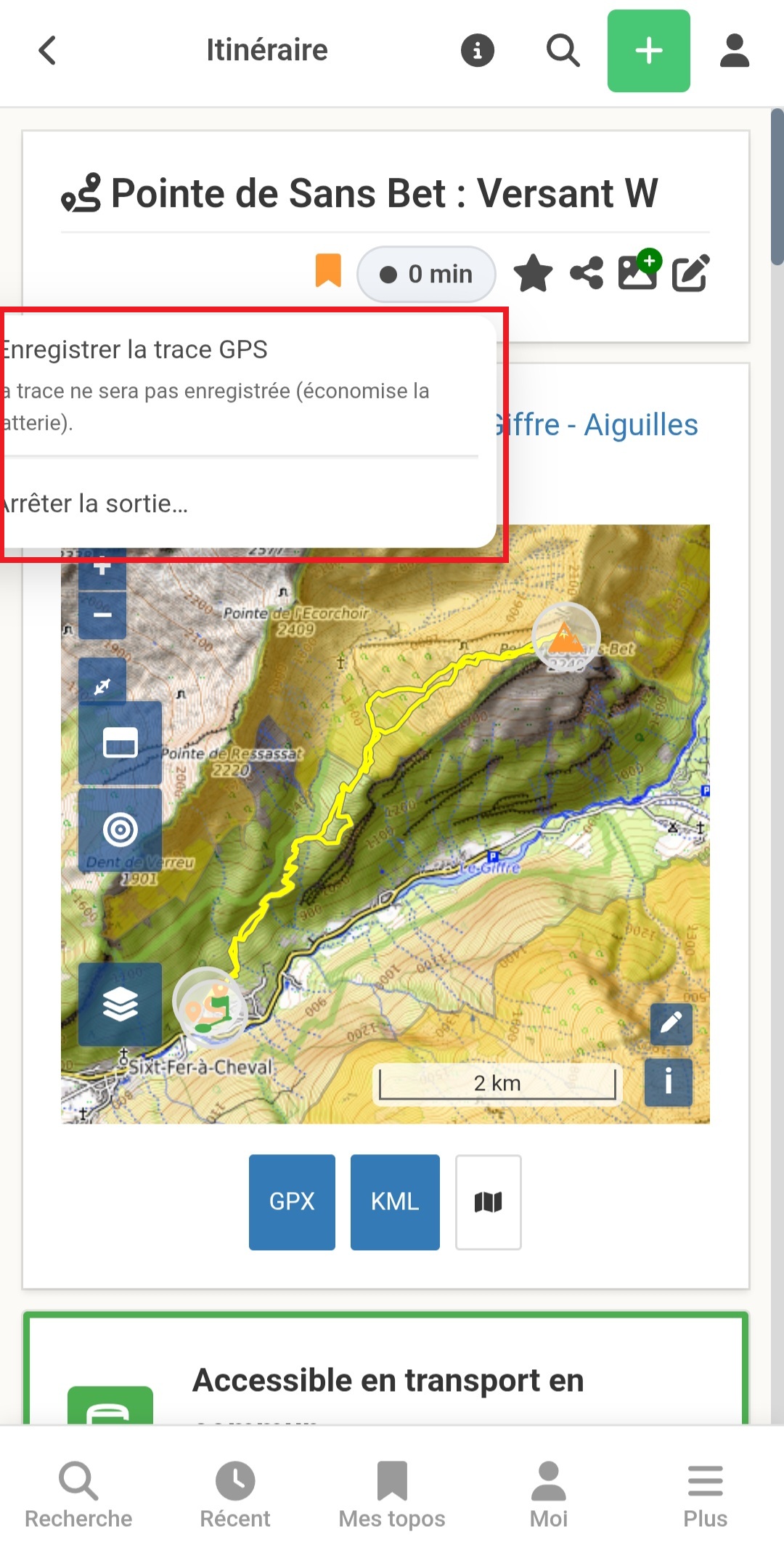Viewport: 784px width, 1561px height.
Task: Edit the itinerary with pencil-square icon
Action: click(690, 273)
